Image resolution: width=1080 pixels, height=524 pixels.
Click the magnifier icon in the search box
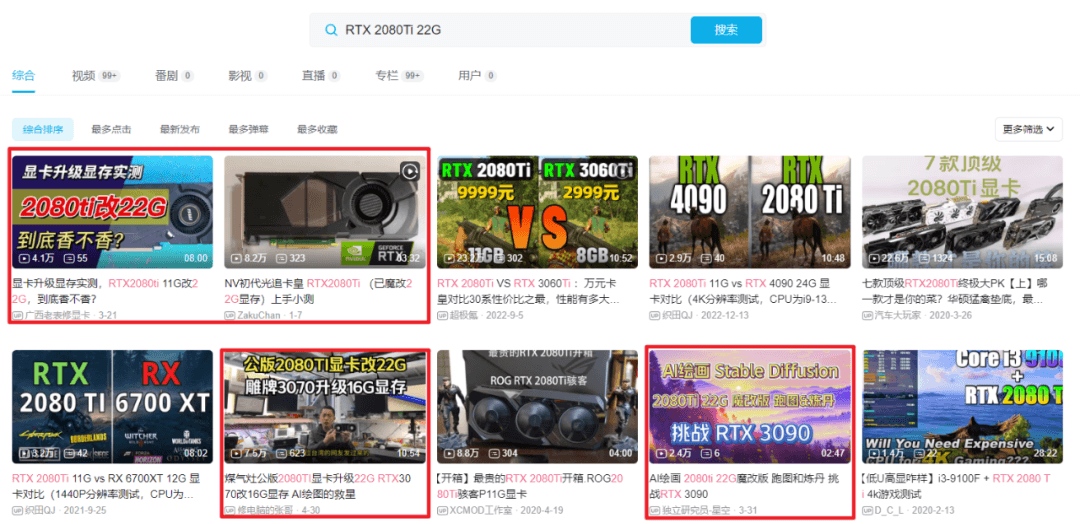(x=331, y=30)
